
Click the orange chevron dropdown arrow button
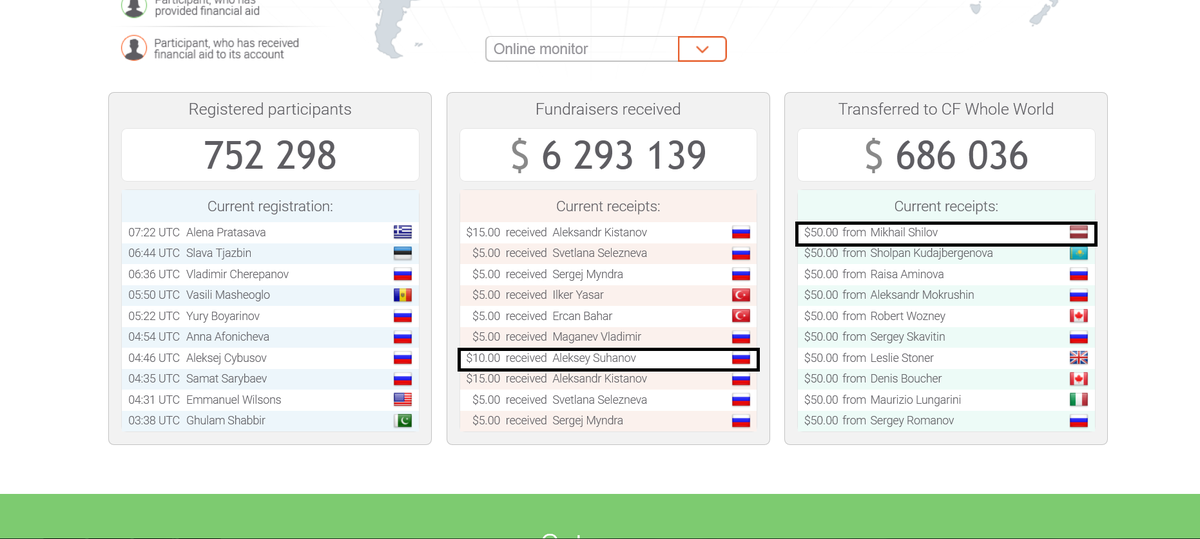(702, 49)
